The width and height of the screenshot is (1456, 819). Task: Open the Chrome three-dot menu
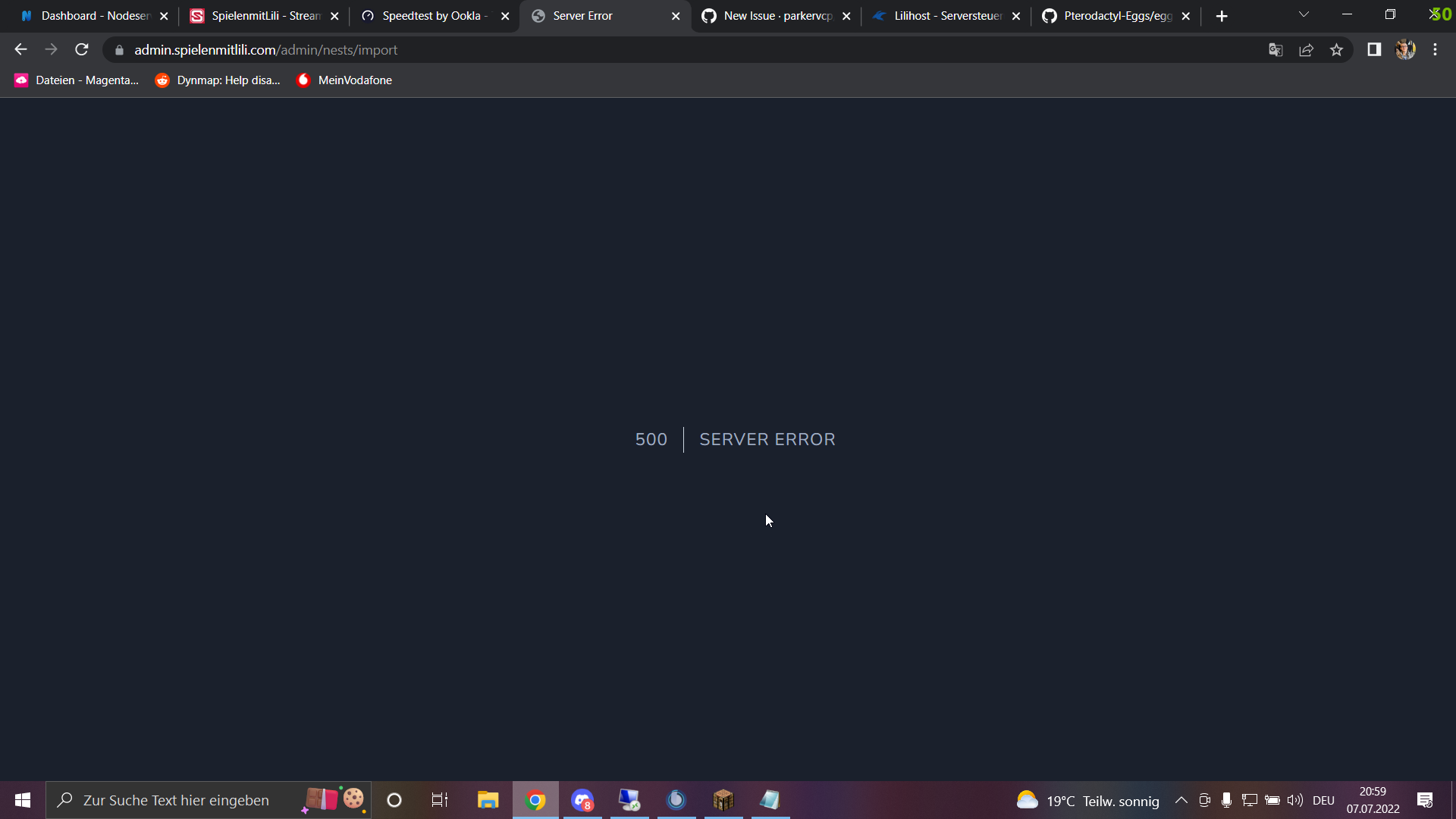pyautogui.click(x=1435, y=49)
